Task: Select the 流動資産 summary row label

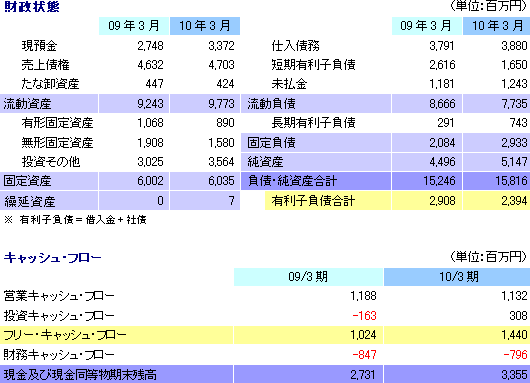Action: click(x=27, y=103)
